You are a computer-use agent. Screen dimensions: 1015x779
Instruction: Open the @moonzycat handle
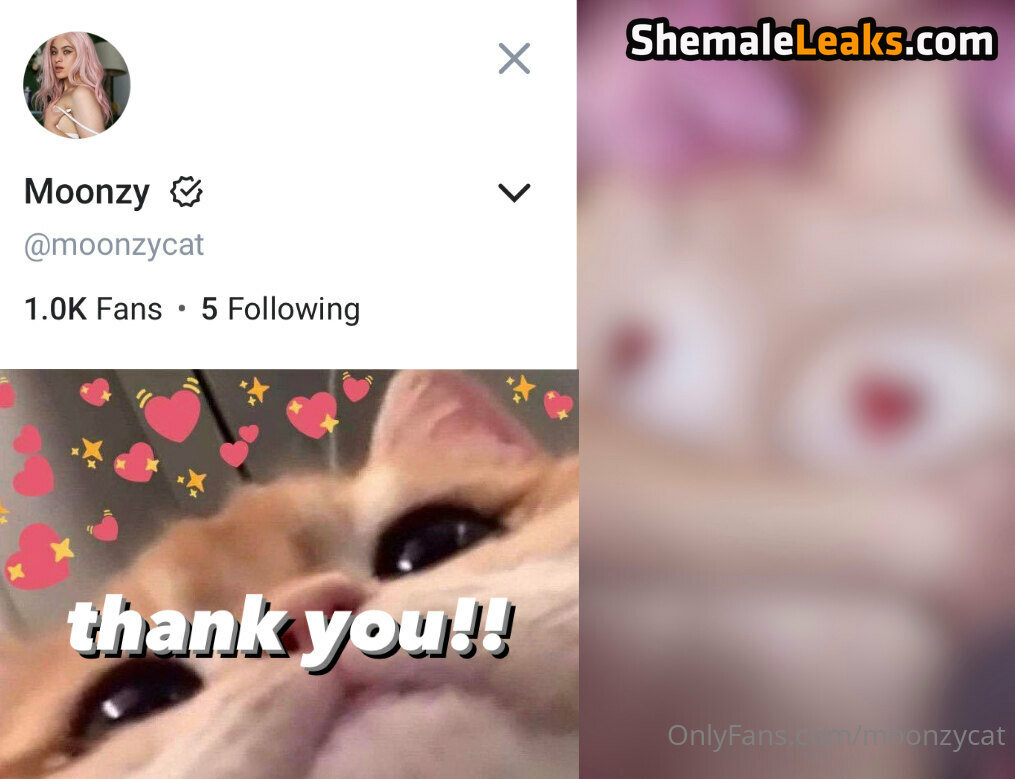click(114, 245)
